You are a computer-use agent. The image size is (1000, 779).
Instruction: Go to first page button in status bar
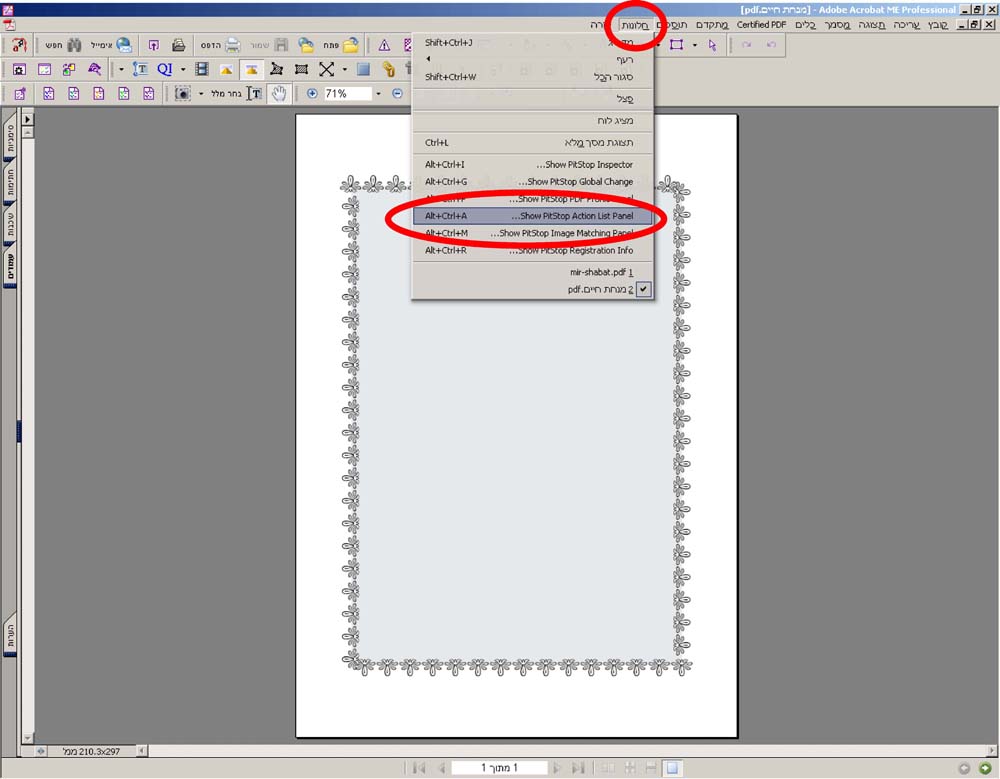pos(419,768)
